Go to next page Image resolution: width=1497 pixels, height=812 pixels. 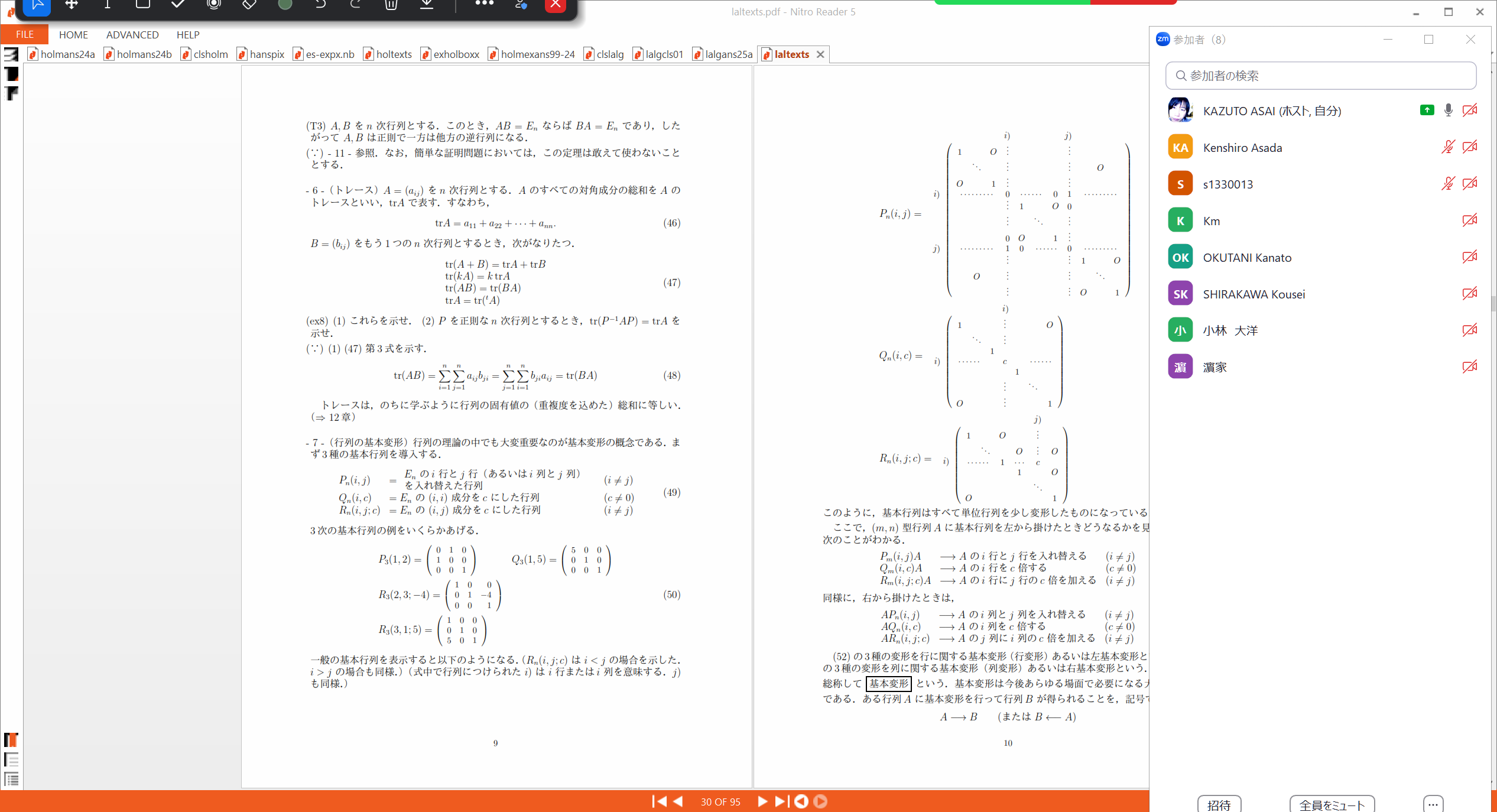coord(762,801)
